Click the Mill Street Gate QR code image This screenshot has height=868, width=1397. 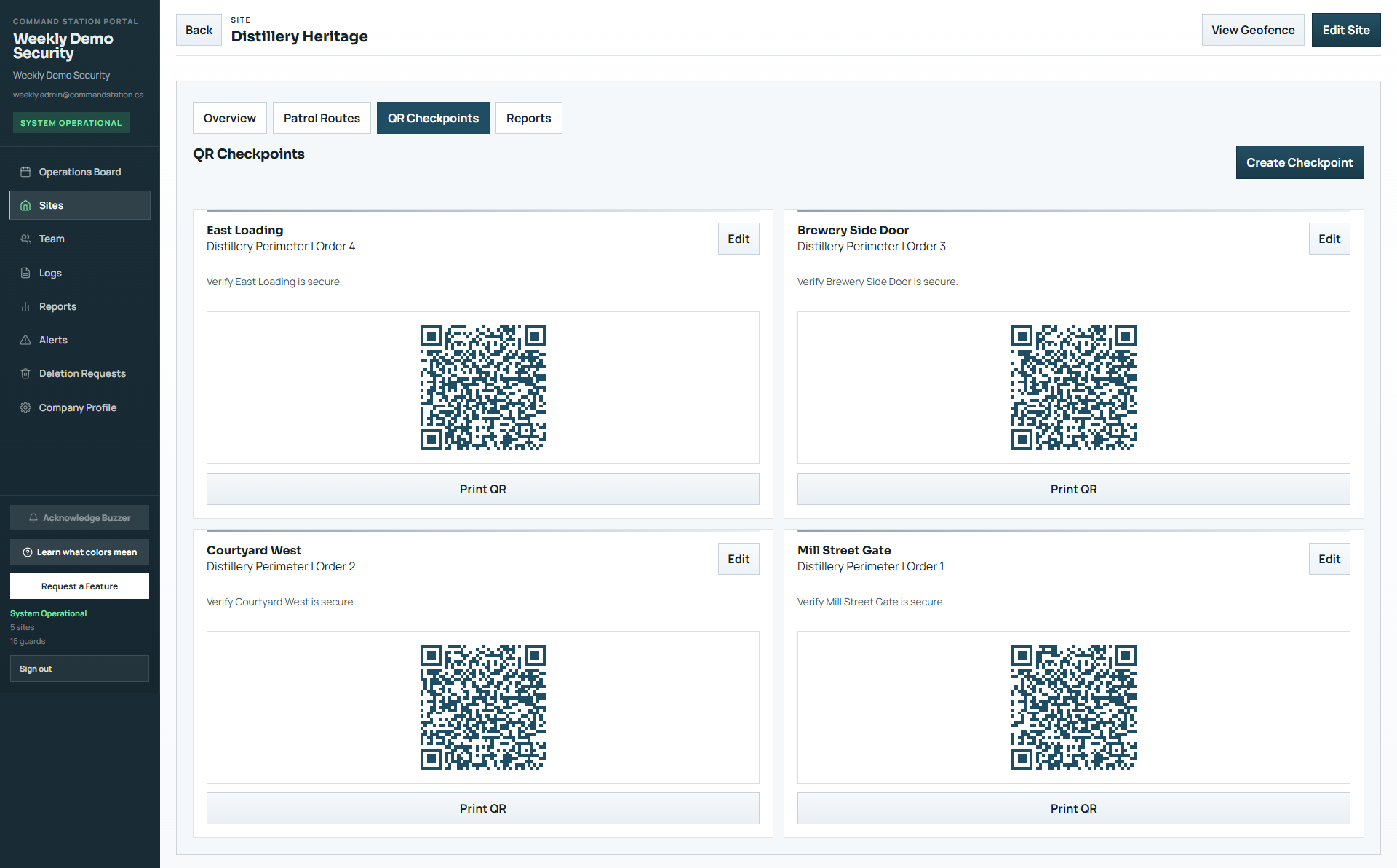click(x=1074, y=707)
